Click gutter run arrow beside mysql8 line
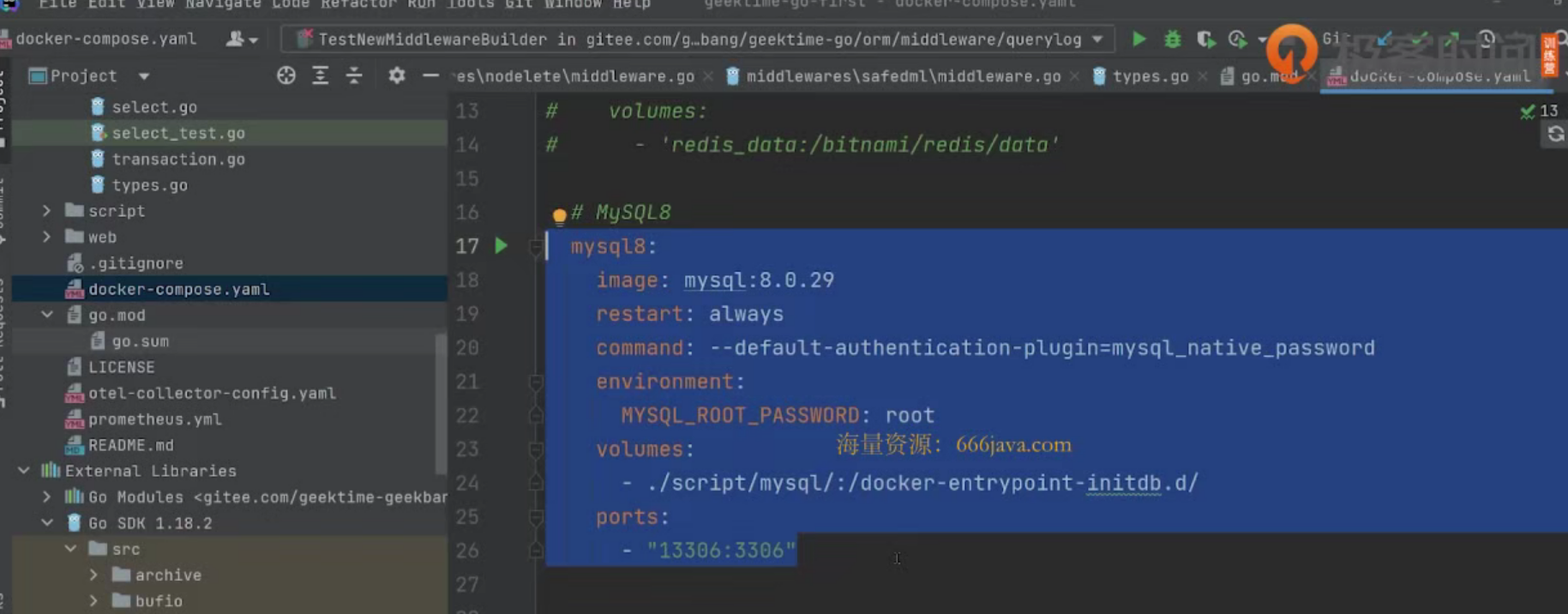The width and height of the screenshot is (1568, 614). tap(502, 246)
